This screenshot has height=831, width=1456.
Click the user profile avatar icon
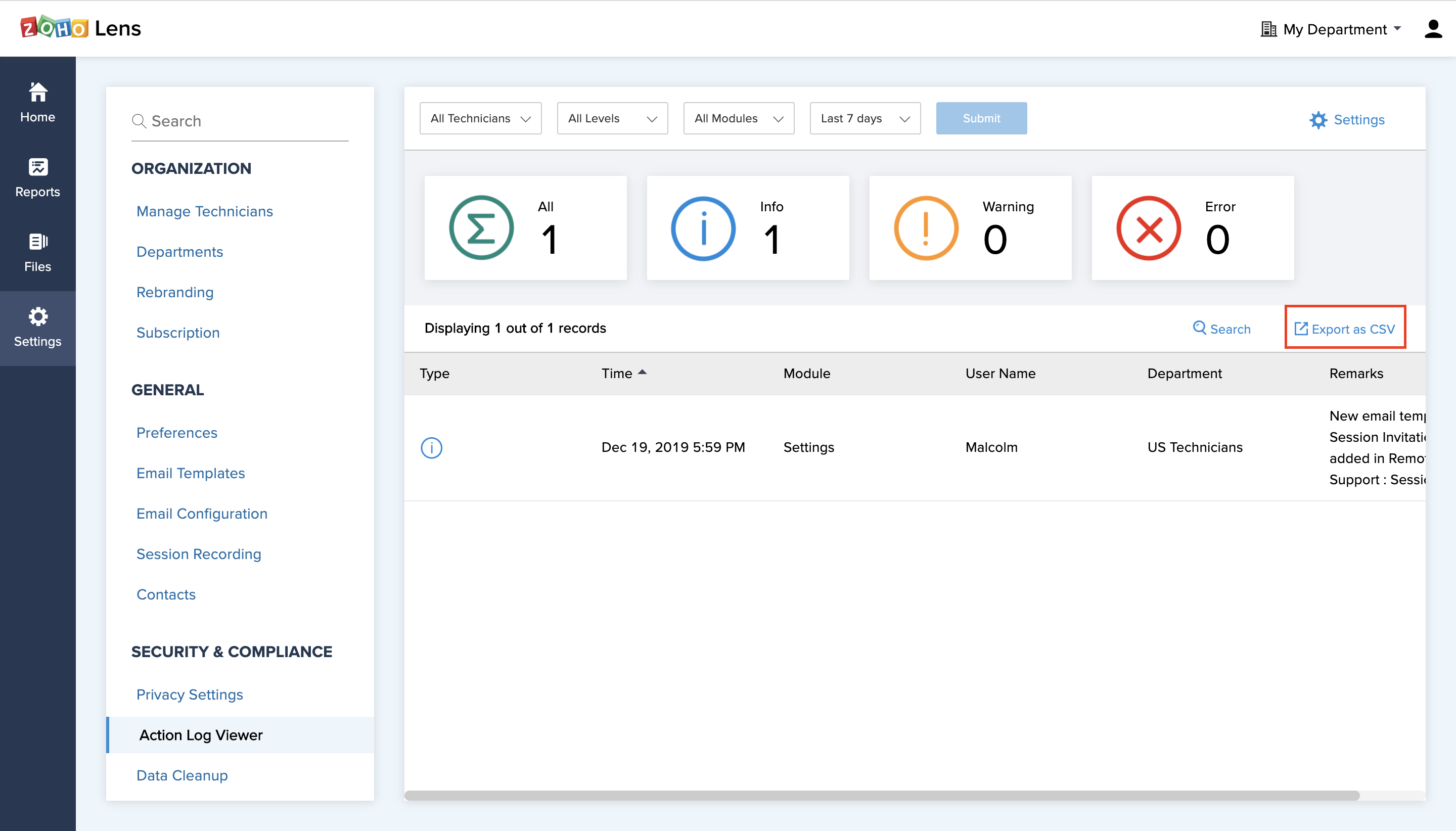coord(1433,29)
